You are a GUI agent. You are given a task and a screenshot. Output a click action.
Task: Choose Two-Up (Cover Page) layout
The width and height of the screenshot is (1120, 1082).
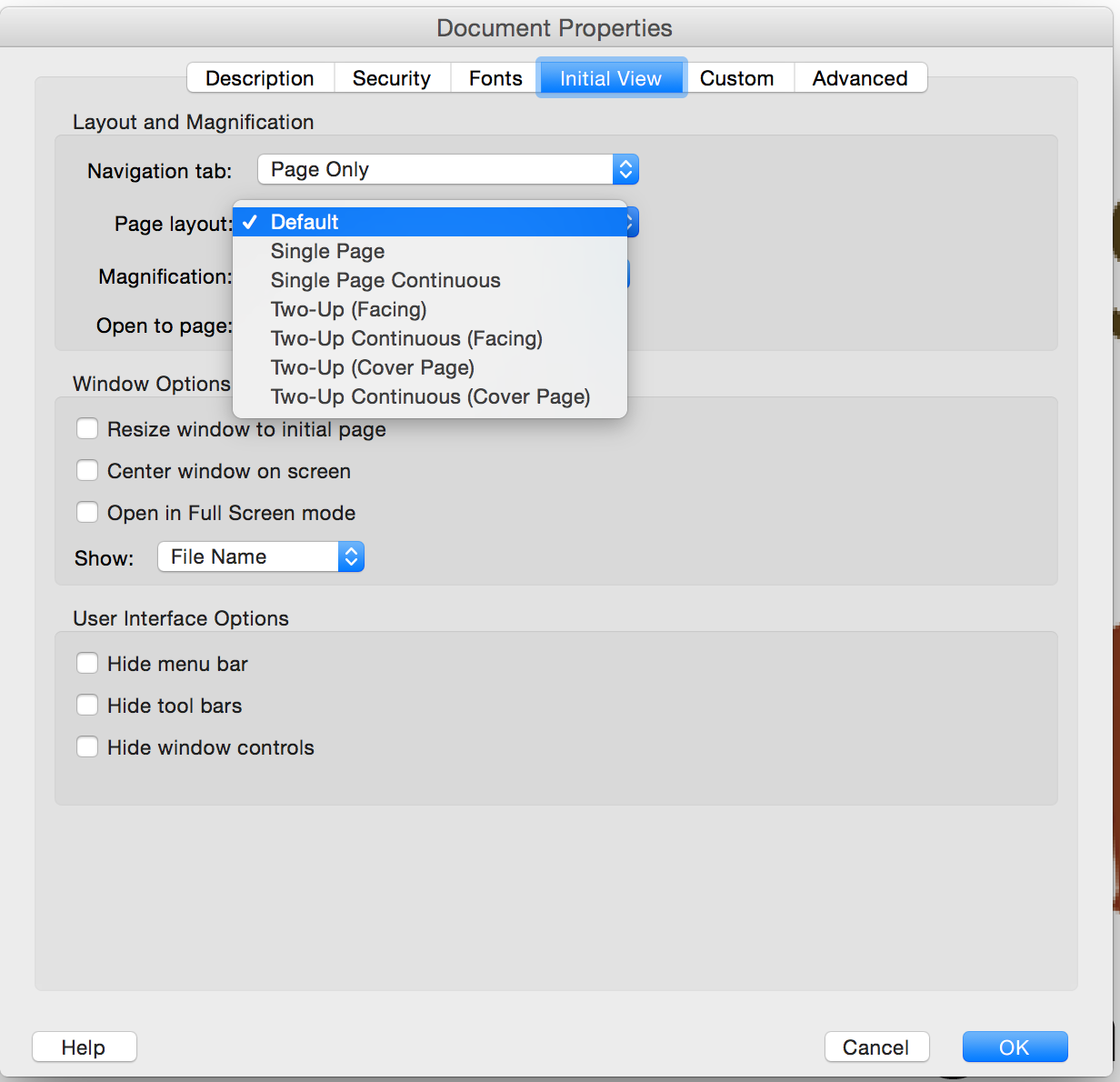372,367
